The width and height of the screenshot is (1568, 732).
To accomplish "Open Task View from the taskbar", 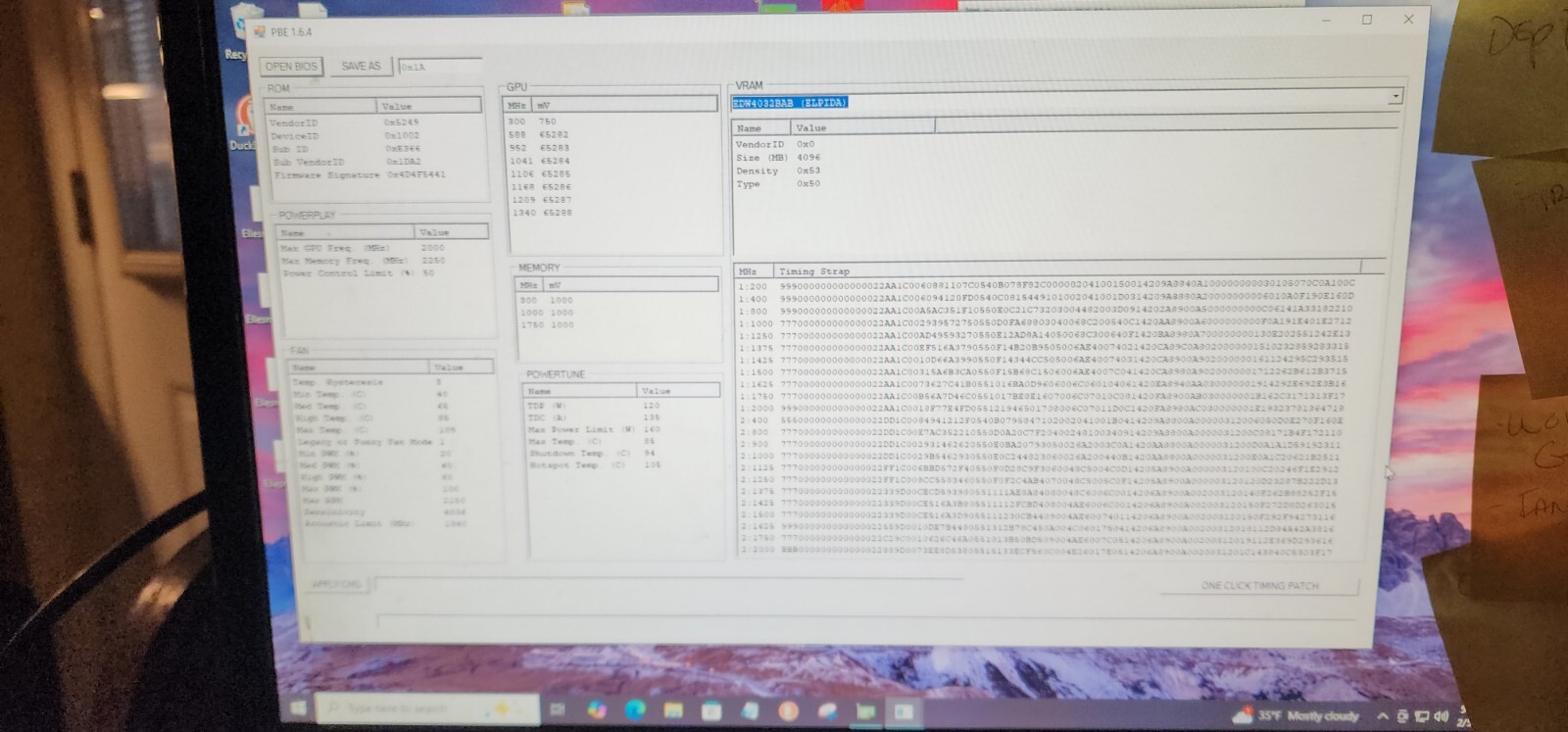I will pyautogui.click(x=557, y=708).
